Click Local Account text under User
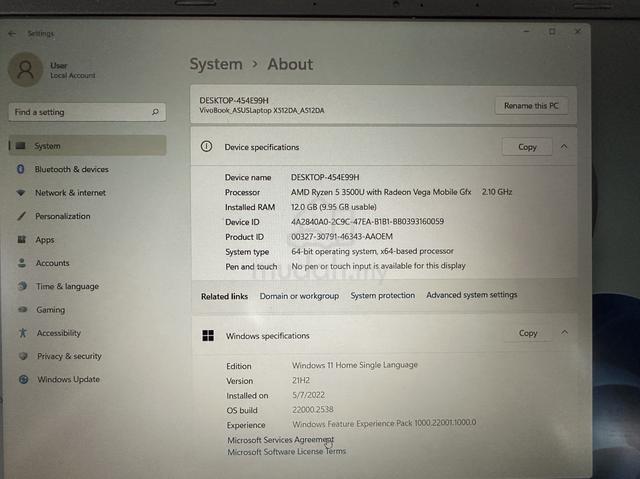Viewport: 640px width, 479px height. pyautogui.click(x=73, y=75)
